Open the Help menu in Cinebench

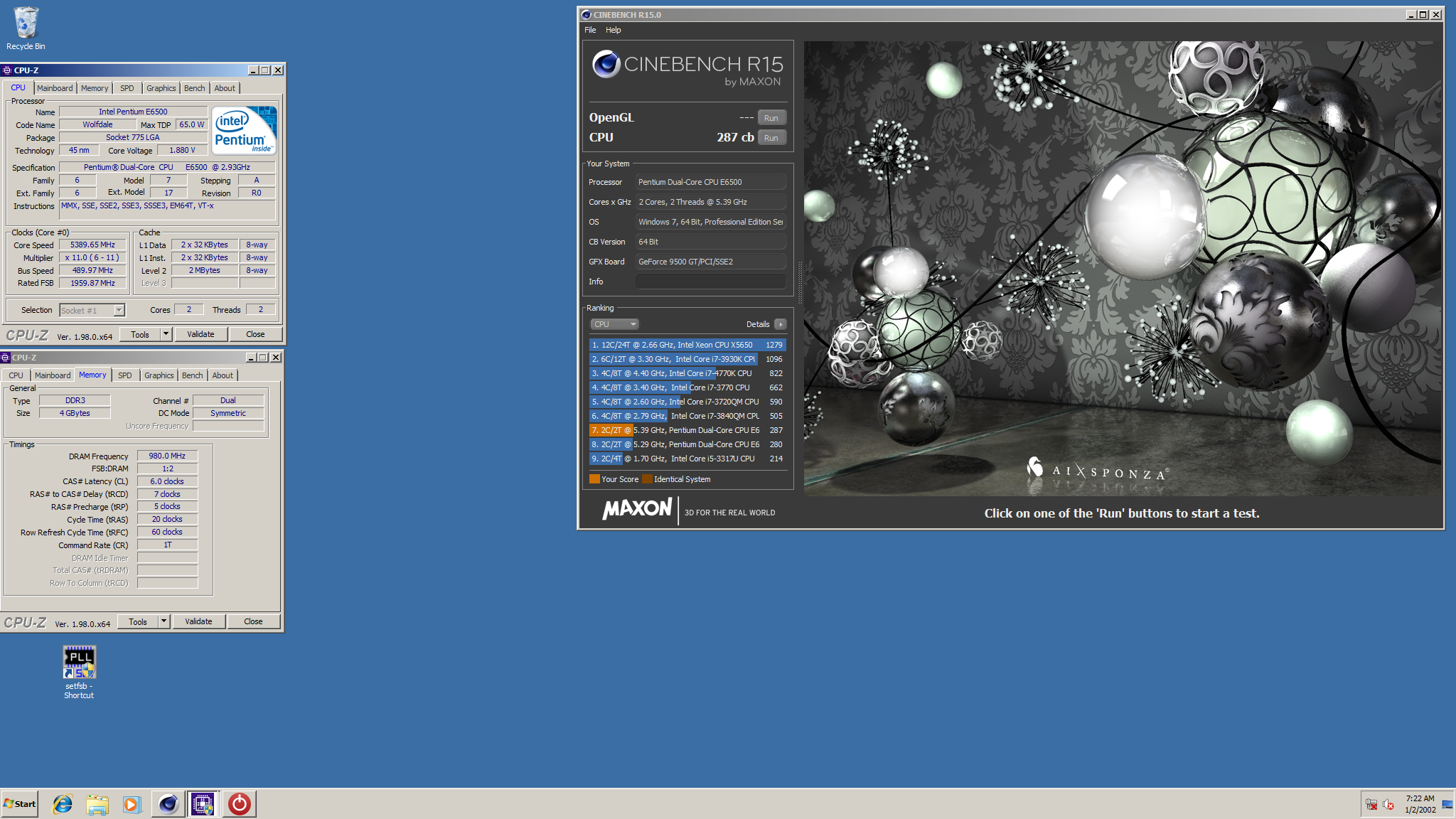point(613,30)
